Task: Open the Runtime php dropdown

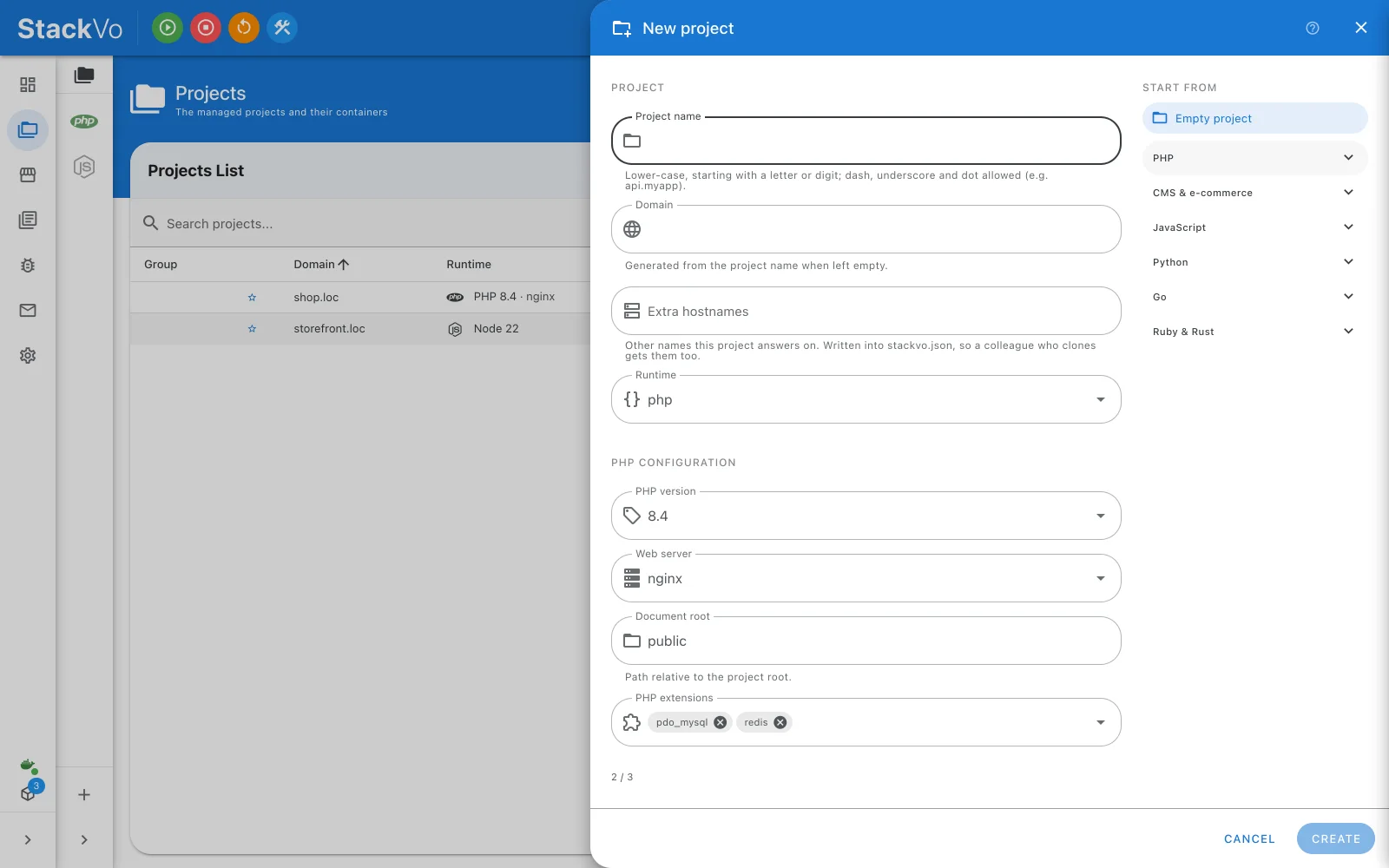Action: pyautogui.click(x=866, y=399)
